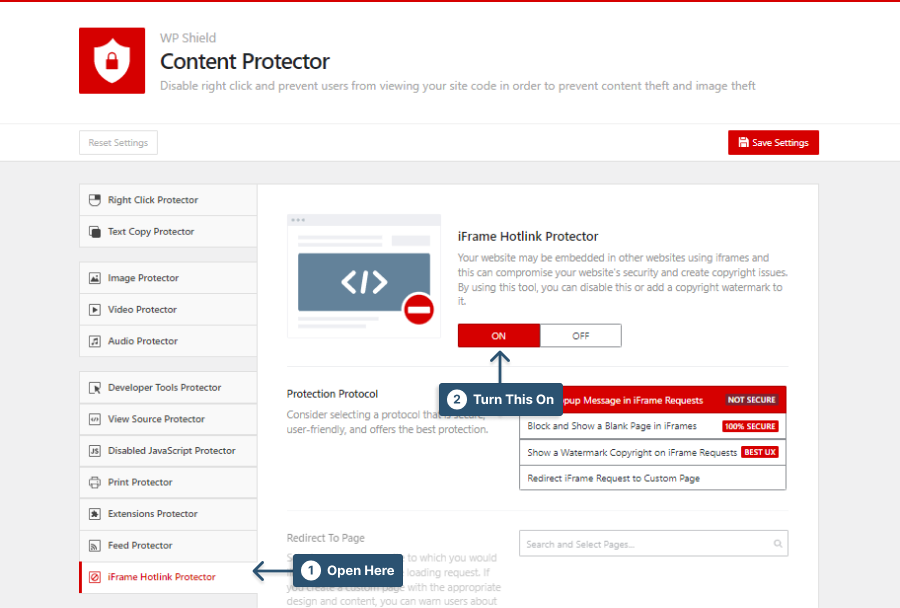
Task: Click the Content Protector page title
Action: [245, 61]
